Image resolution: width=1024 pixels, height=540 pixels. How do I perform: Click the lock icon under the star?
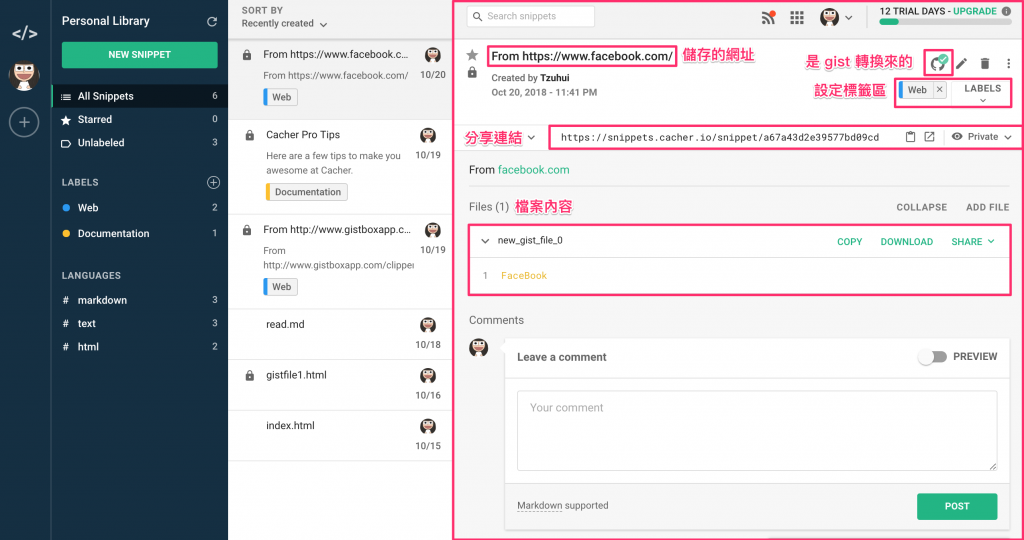(472, 72)
